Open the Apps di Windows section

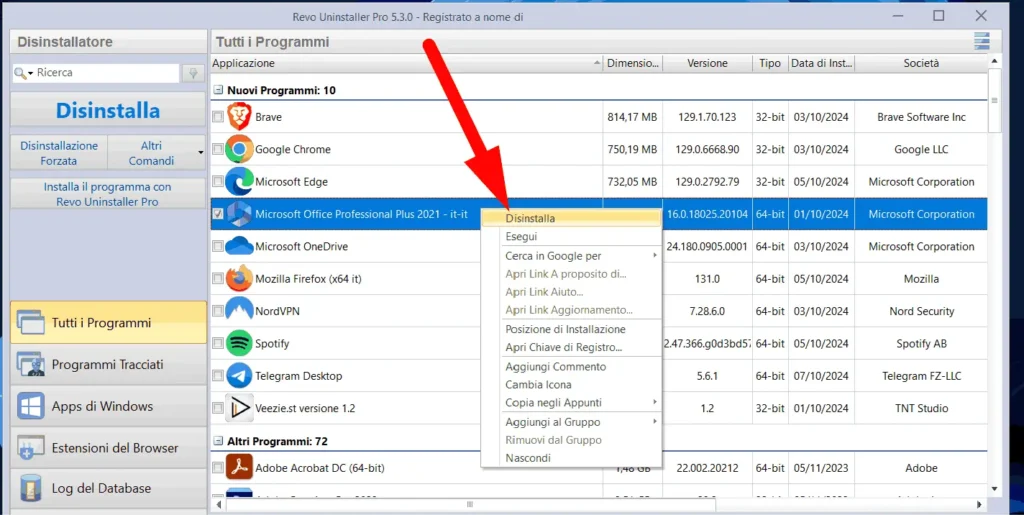tap(108, 406)
